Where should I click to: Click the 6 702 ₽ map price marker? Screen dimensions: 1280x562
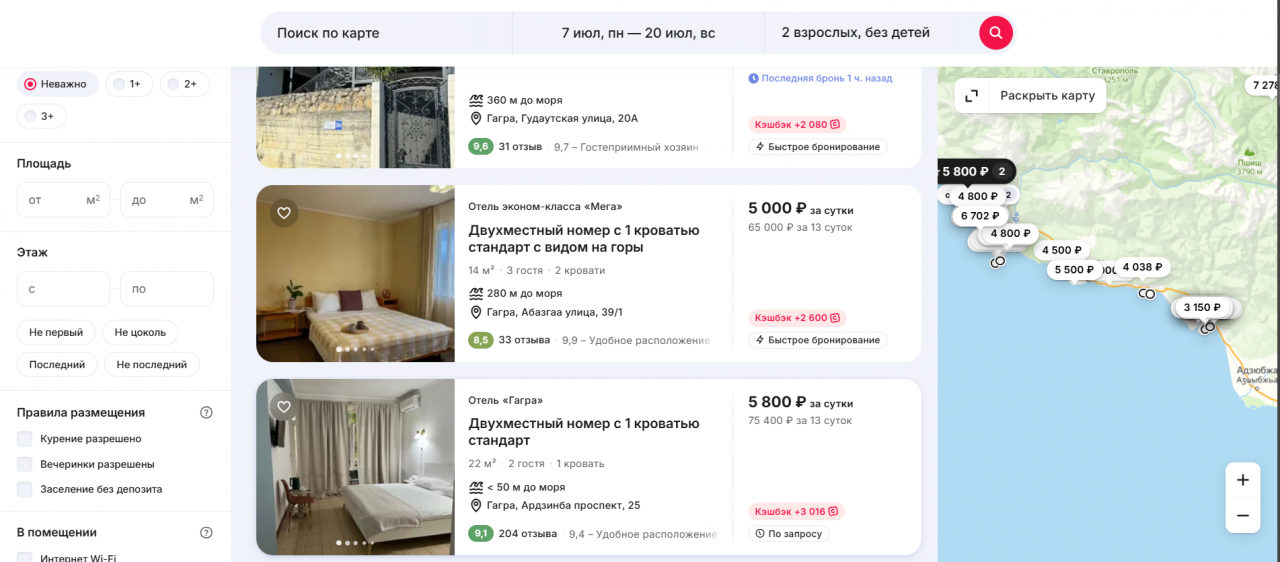point(979,216)
